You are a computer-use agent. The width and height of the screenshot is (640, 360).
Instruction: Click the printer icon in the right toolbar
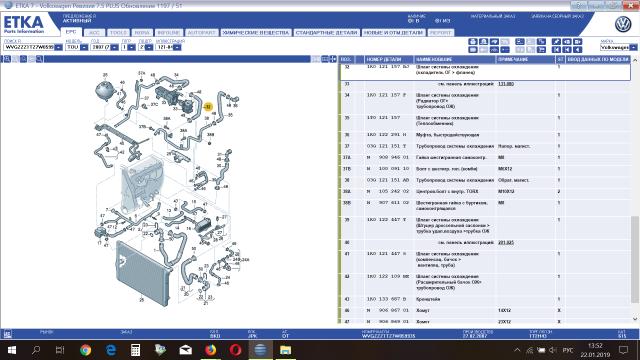pos(473,42)
